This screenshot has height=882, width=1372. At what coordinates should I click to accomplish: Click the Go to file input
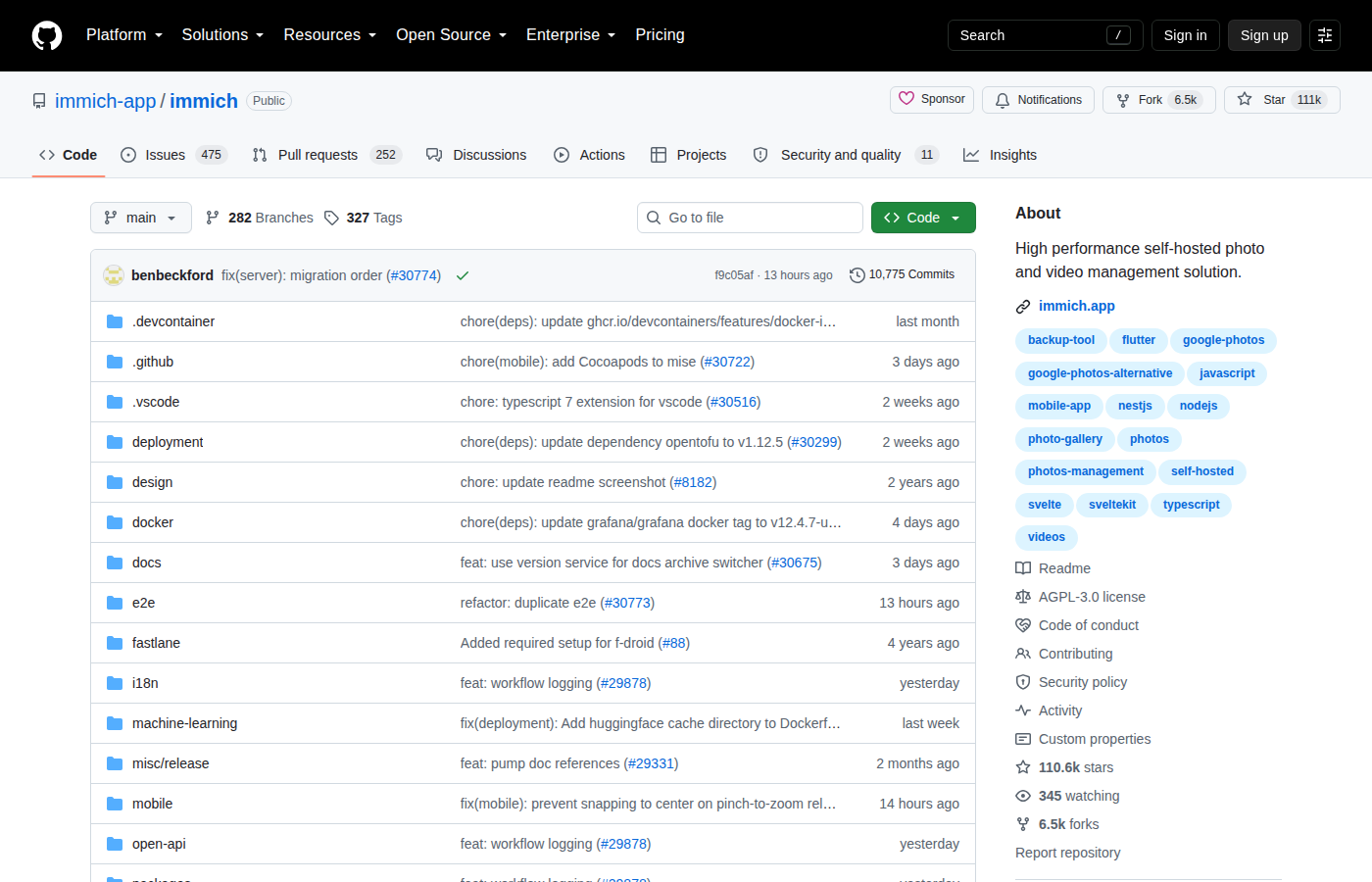click(x=750, y=218)
